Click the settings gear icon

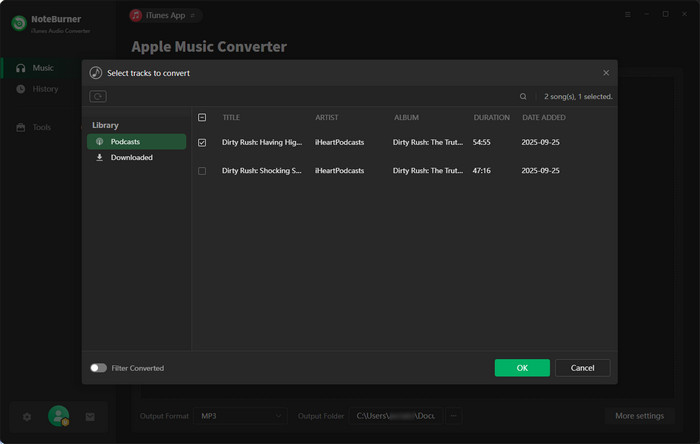click(27, 417)
